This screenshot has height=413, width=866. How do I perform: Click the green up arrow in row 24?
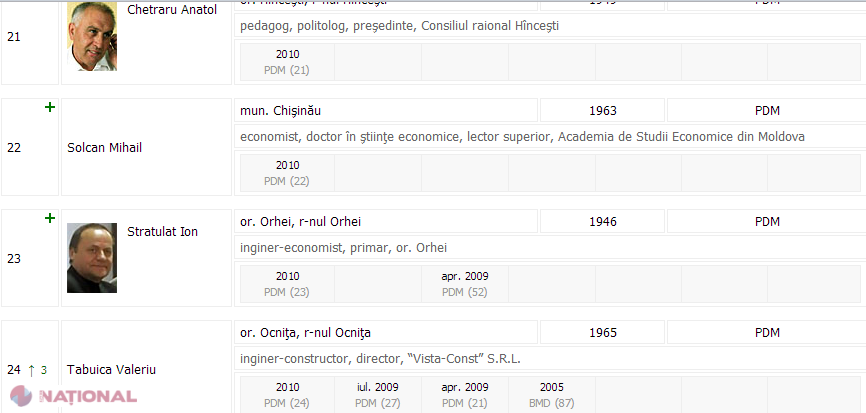point(31,369)
